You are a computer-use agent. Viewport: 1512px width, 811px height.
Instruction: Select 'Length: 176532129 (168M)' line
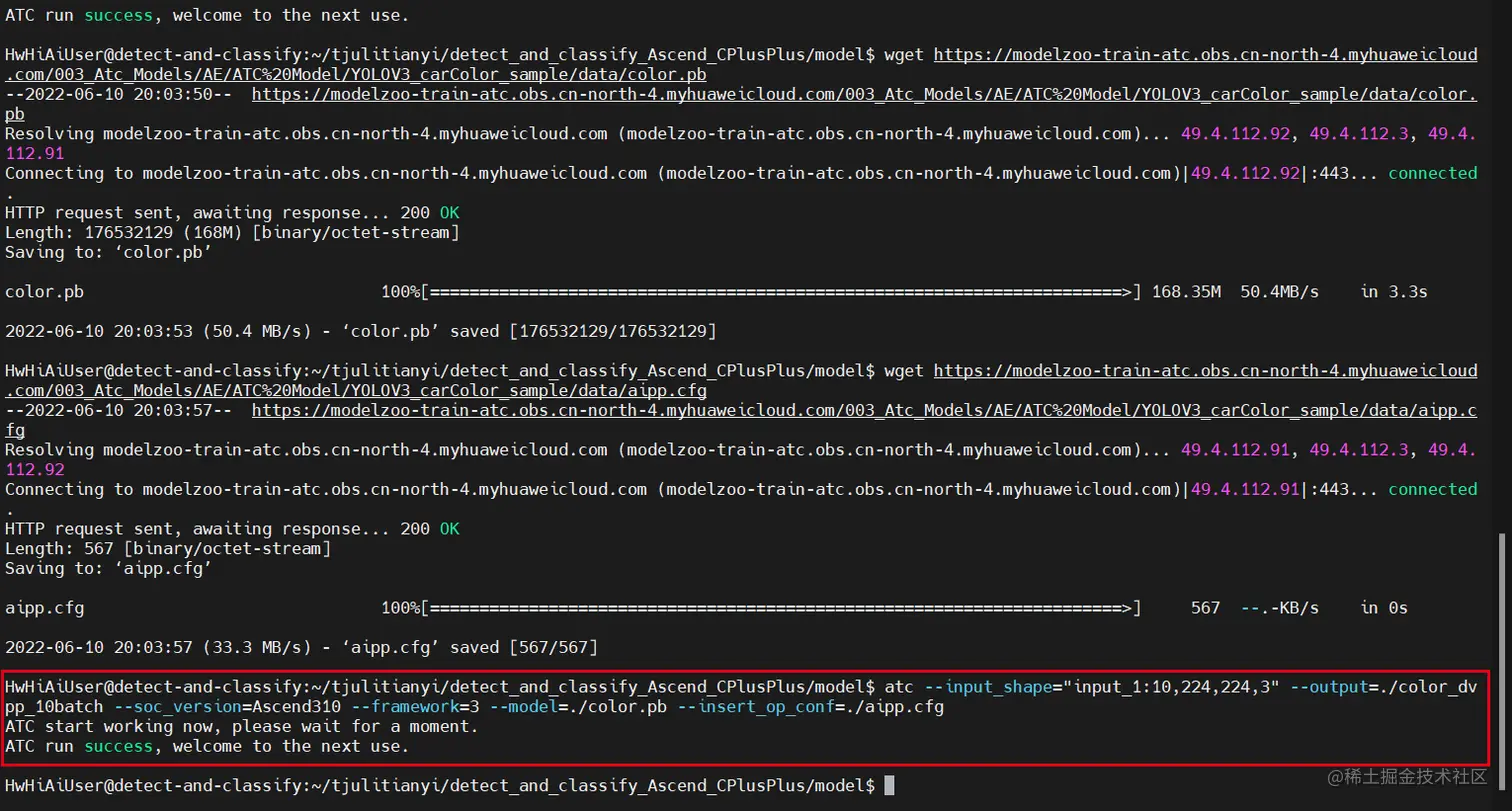point(233,233)
